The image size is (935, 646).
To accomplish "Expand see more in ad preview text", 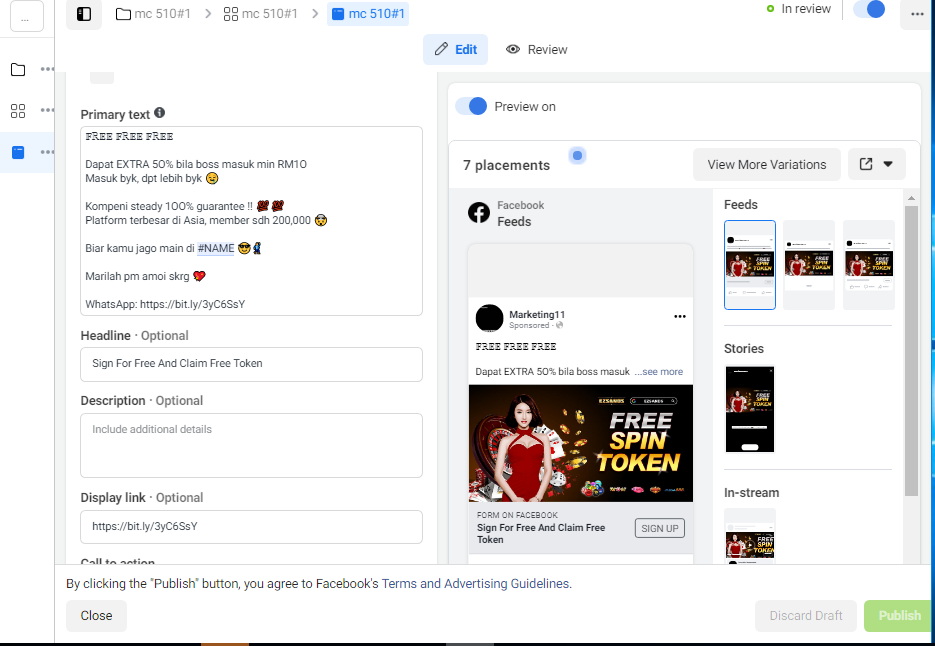I will [658, 372].
